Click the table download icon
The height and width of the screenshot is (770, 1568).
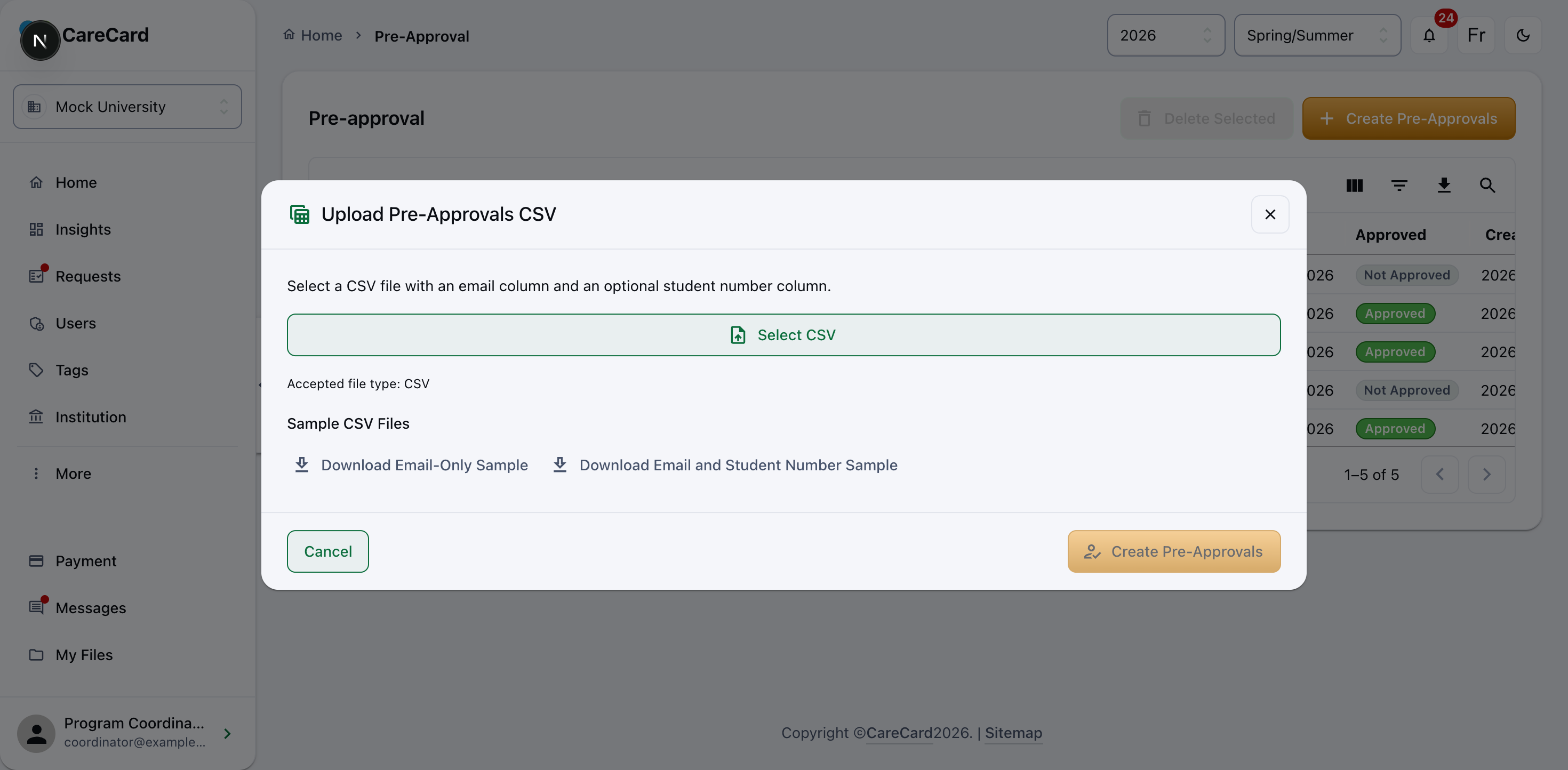[1444, 185]
